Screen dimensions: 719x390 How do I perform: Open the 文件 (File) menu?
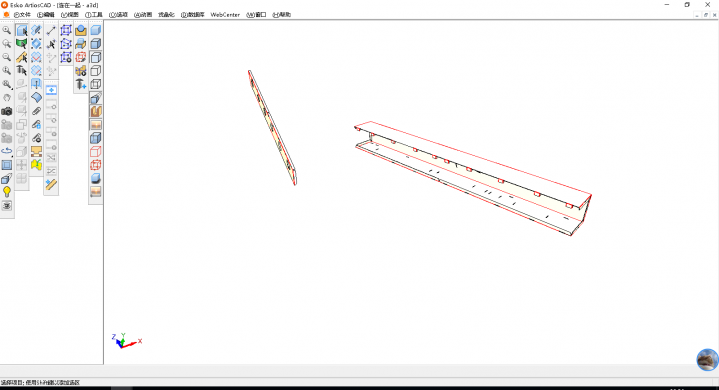pos(22,15)
